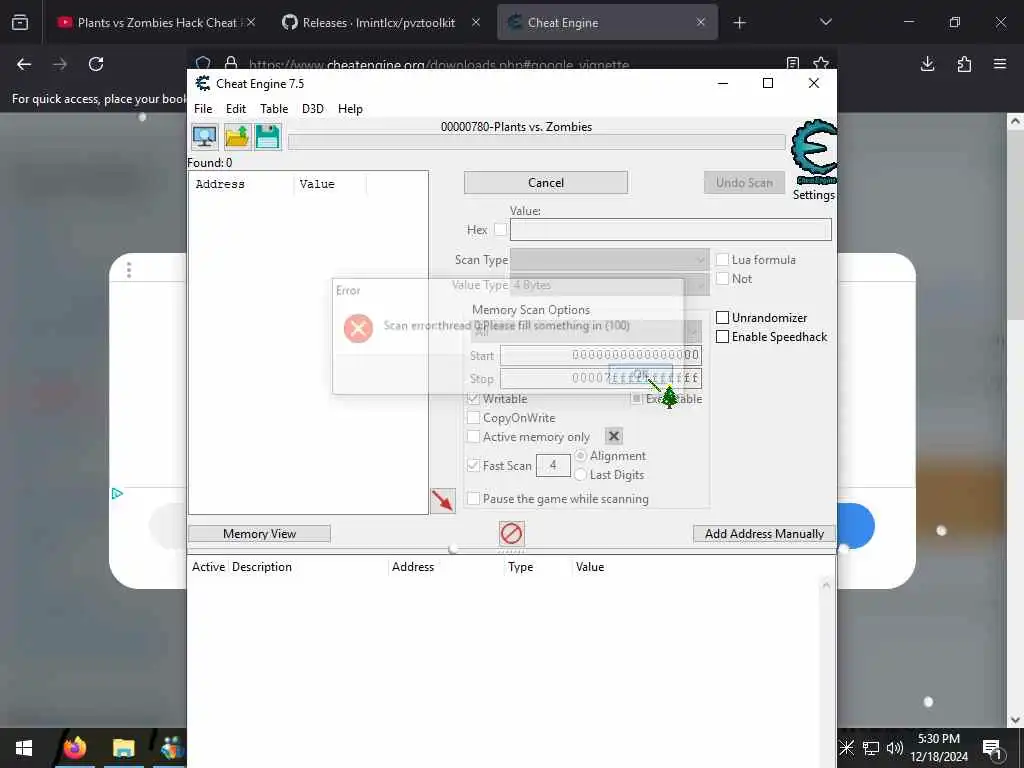
Task: Open the Value Type dropdown
Action: [x=609, y=285]
